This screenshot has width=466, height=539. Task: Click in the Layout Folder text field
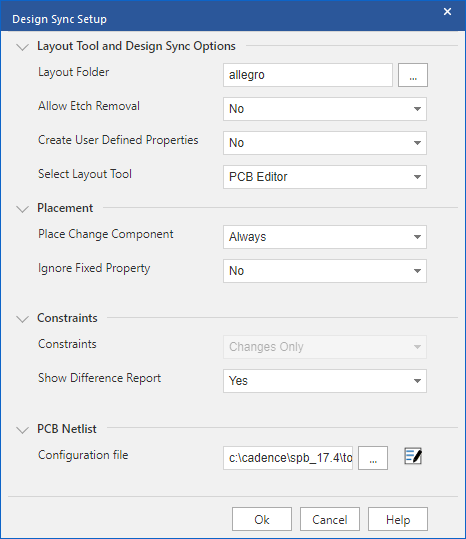pyautogui.click(x=308, y=75)
